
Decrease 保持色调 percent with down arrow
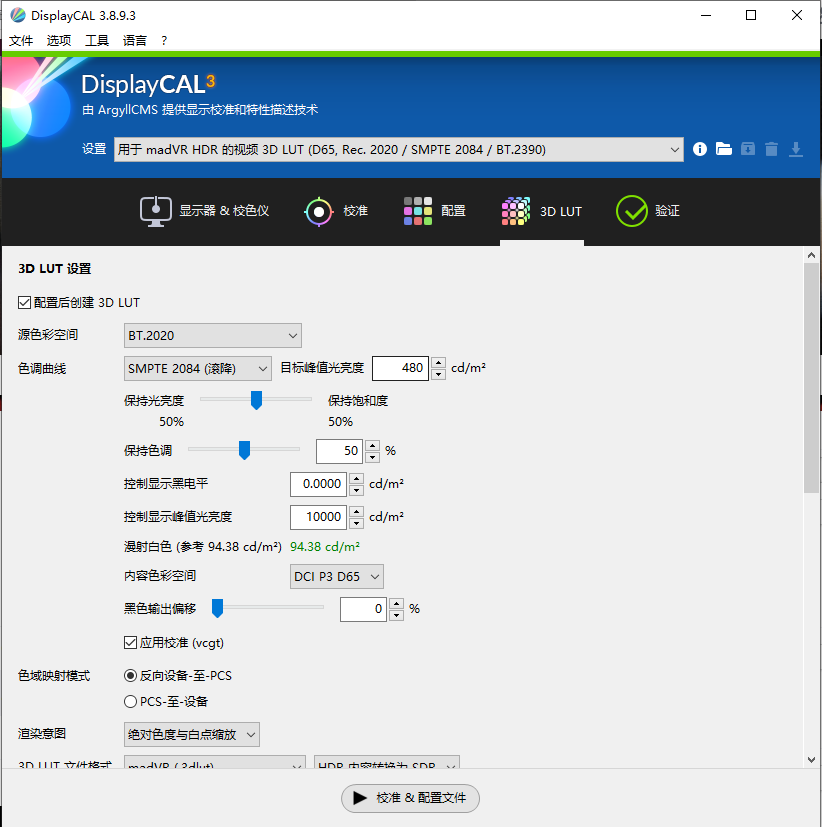pos(373,457)
